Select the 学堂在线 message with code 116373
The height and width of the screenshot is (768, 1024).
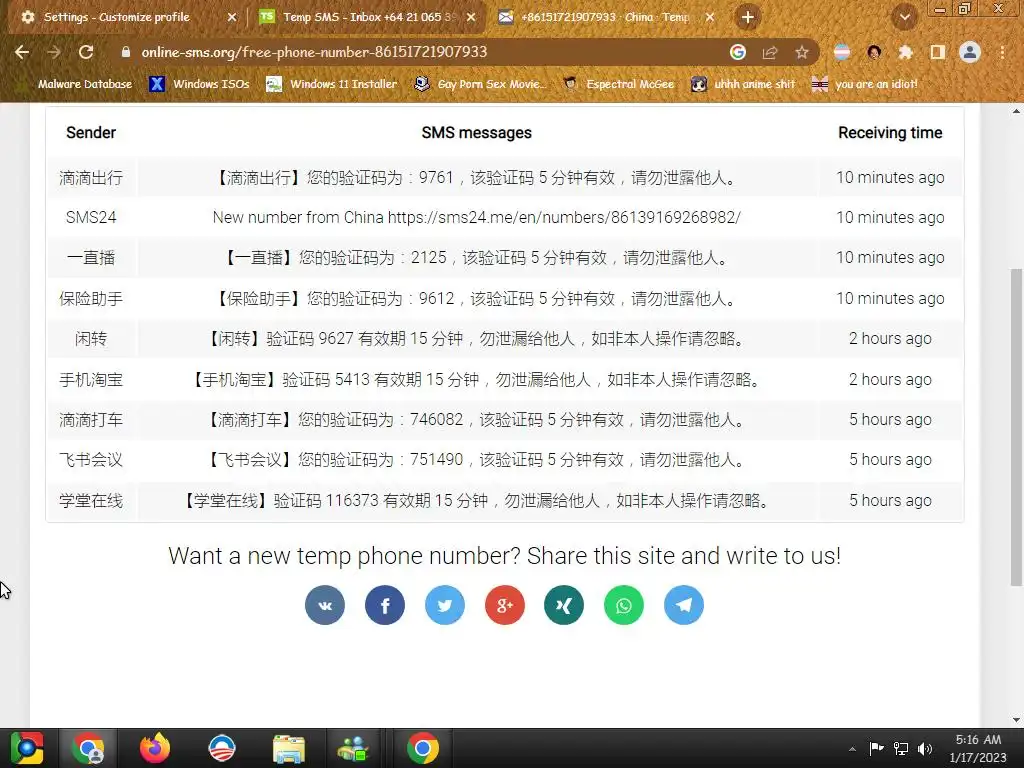[x=477, y=501]
